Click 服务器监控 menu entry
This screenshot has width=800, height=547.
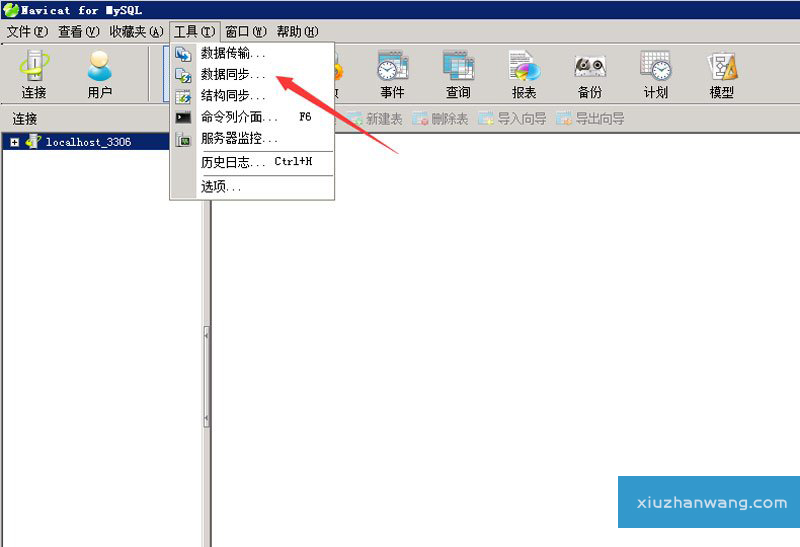coord(239,138)
